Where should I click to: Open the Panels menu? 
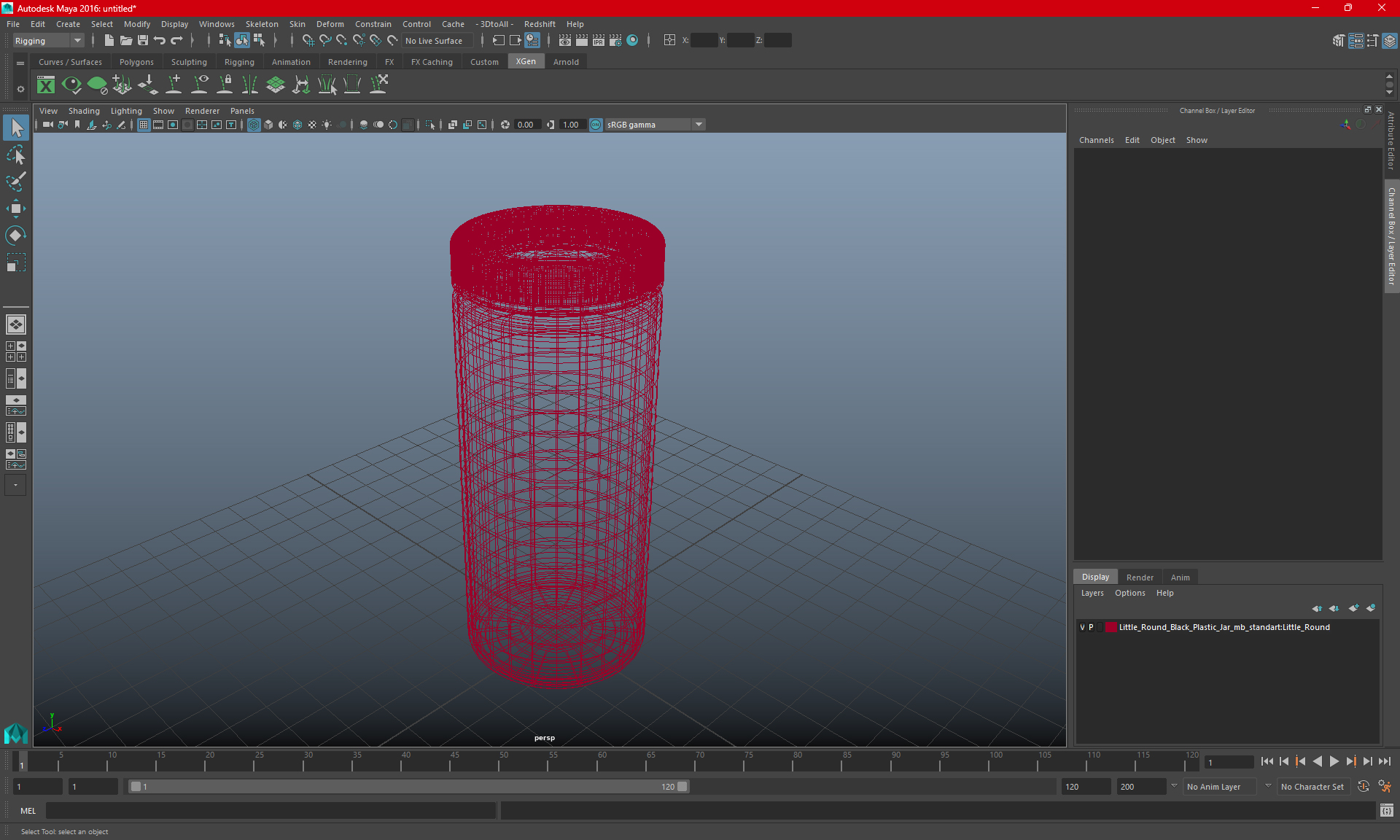241,110
